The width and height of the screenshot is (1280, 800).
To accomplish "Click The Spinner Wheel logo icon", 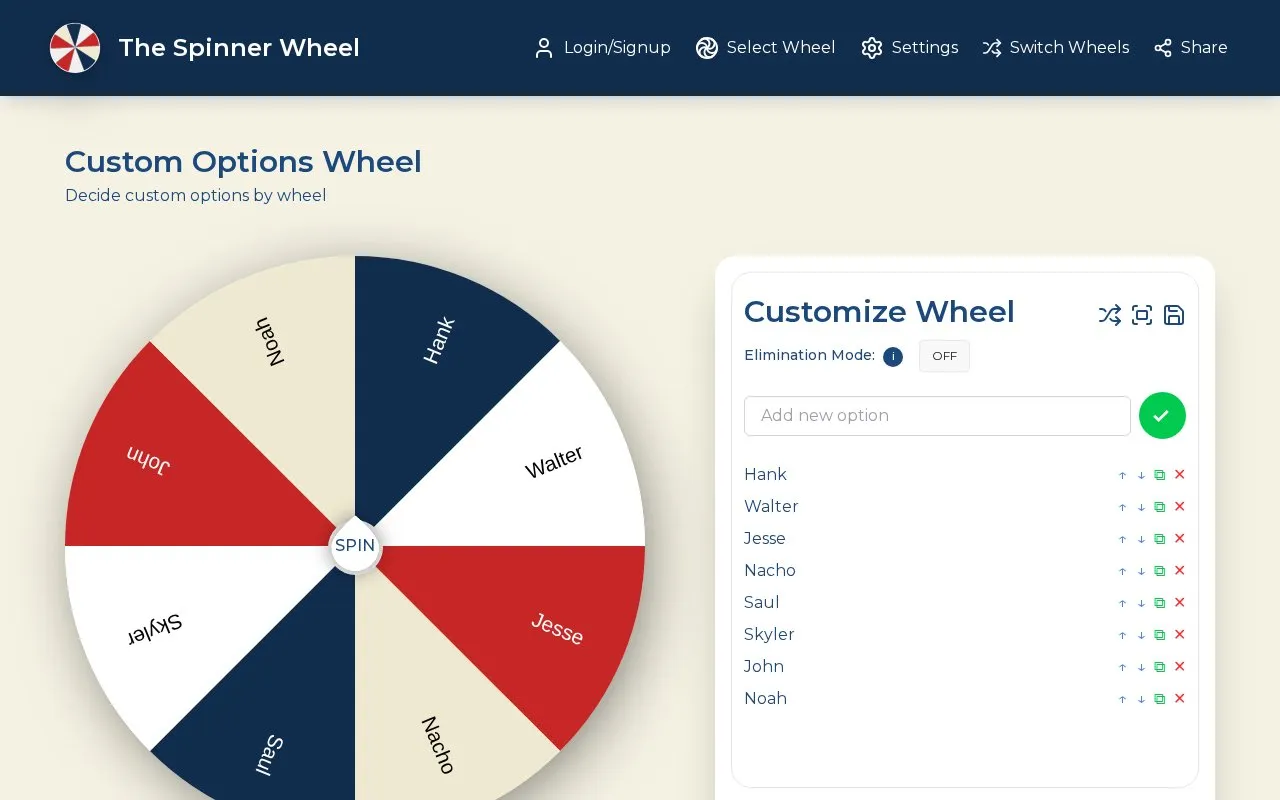I will tap(75, 48).
